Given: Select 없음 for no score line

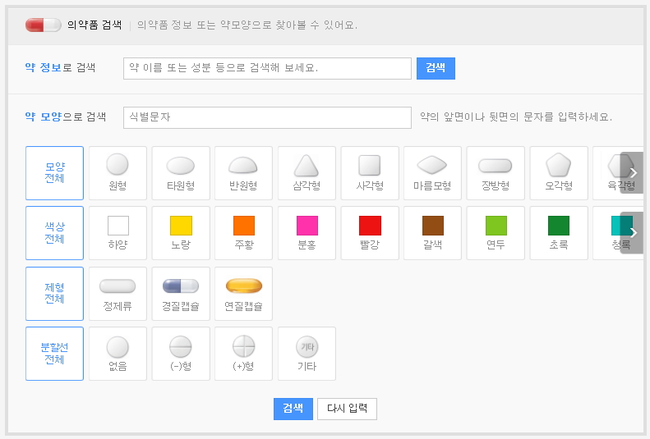Looking at the screenshot, I should [x=118, y=354].
